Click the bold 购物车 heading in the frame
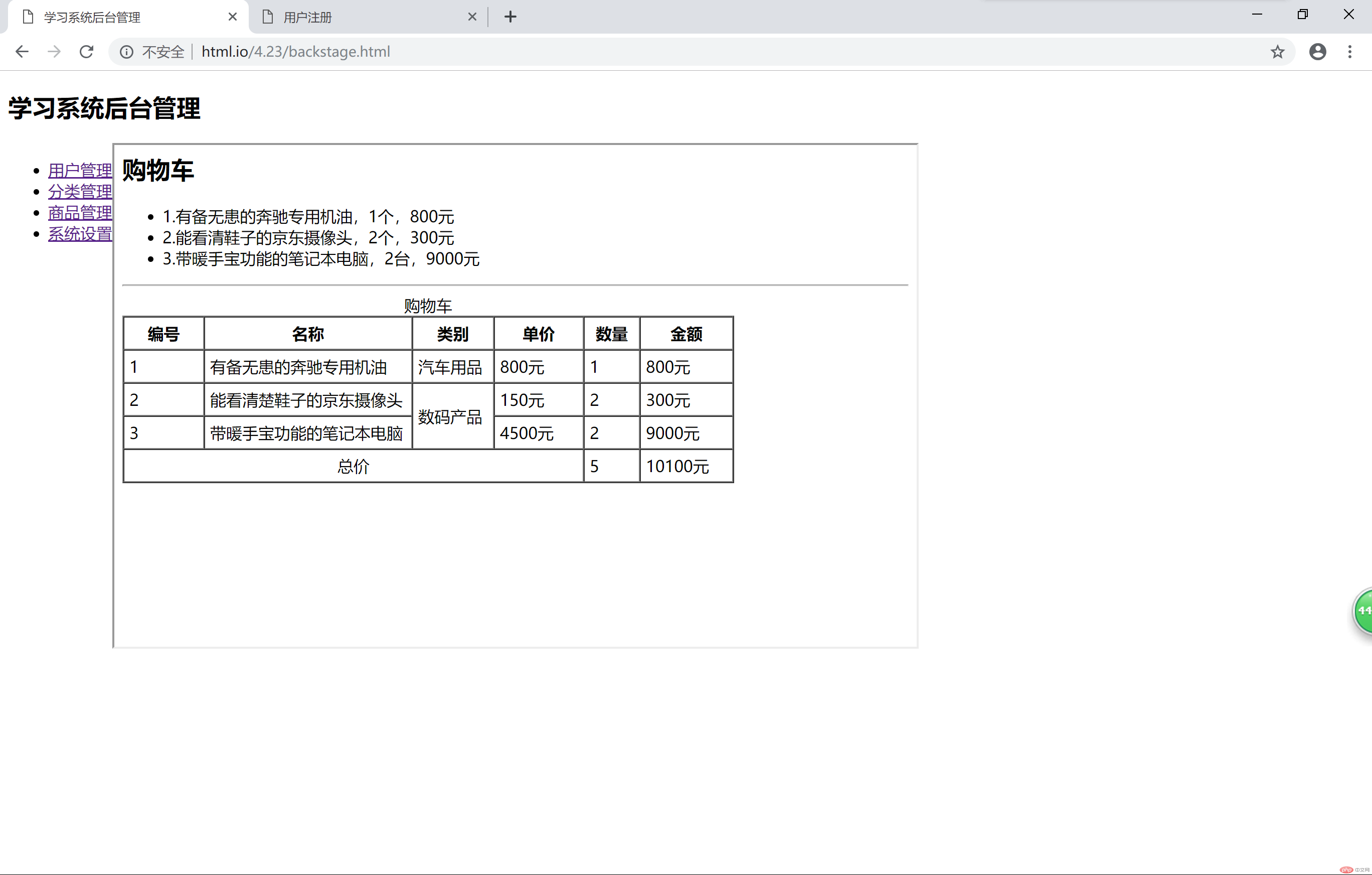The image size is (1372, 875). [158, 171]
